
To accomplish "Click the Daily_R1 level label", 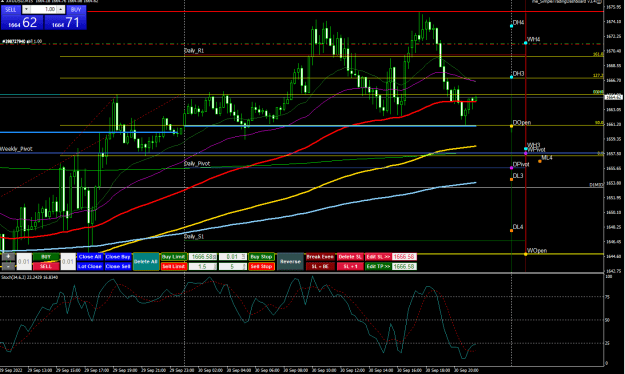I will (x=194, y=51).
